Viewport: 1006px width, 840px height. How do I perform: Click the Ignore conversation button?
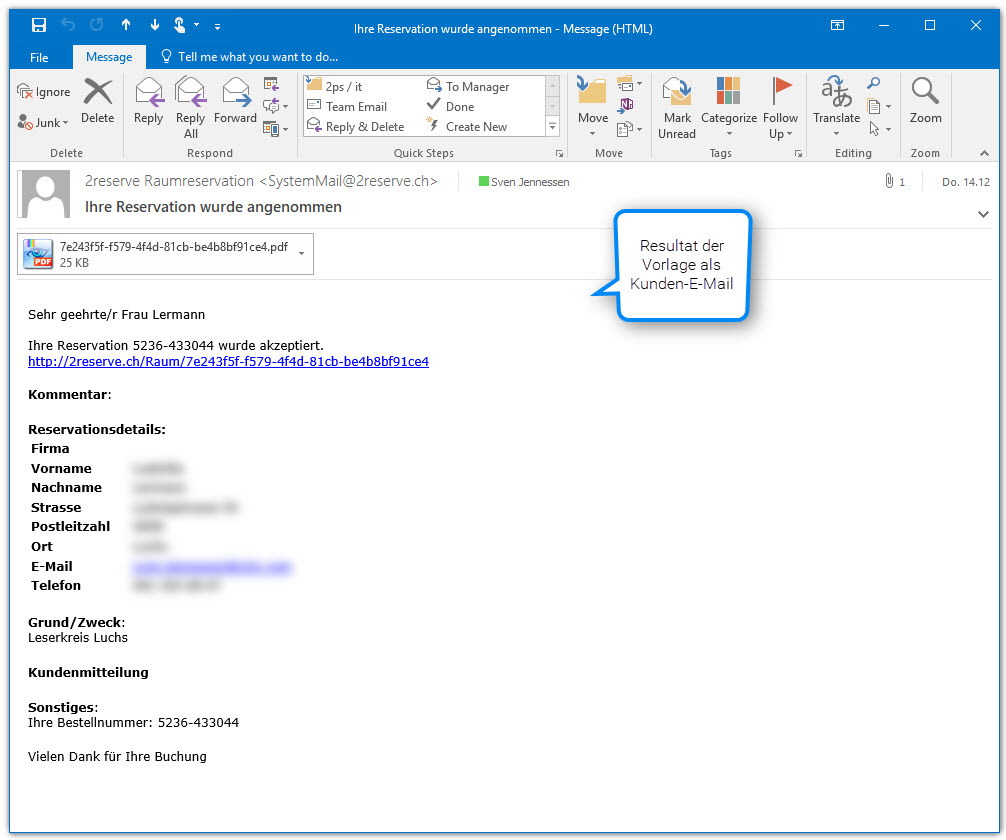tap(44, 92)
